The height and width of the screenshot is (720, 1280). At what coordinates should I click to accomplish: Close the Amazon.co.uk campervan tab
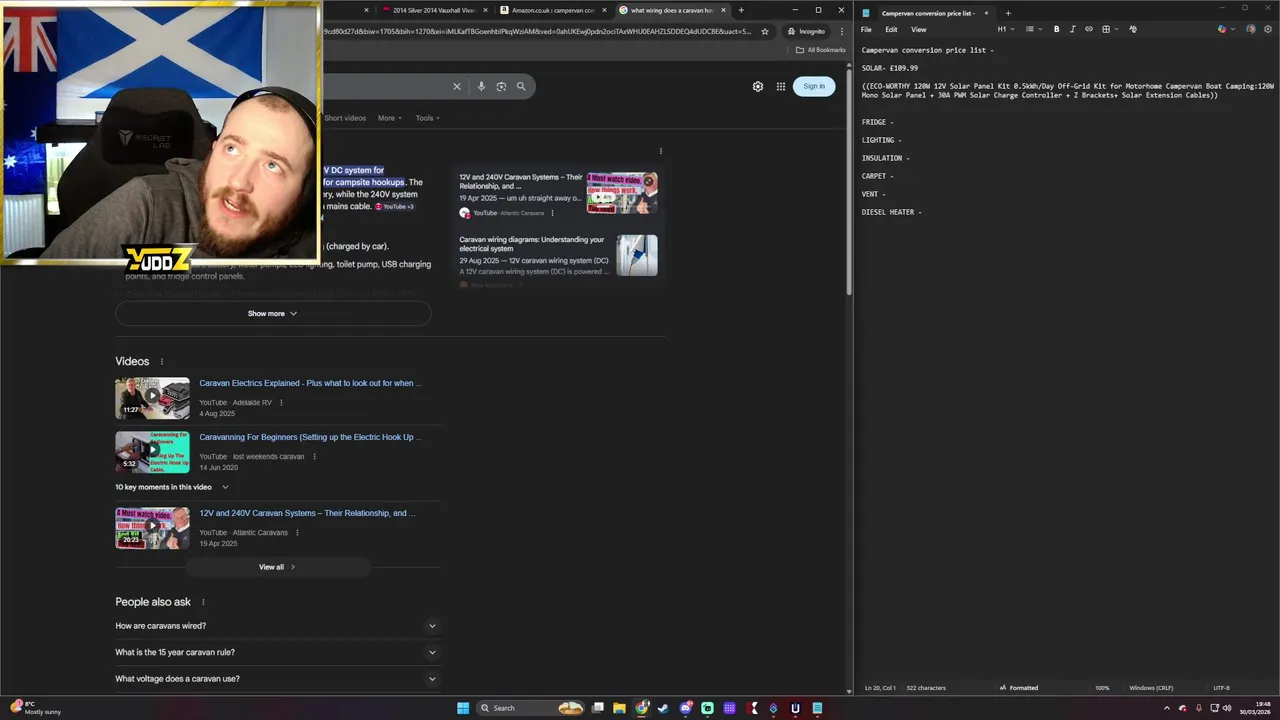[x=604, y=10]
